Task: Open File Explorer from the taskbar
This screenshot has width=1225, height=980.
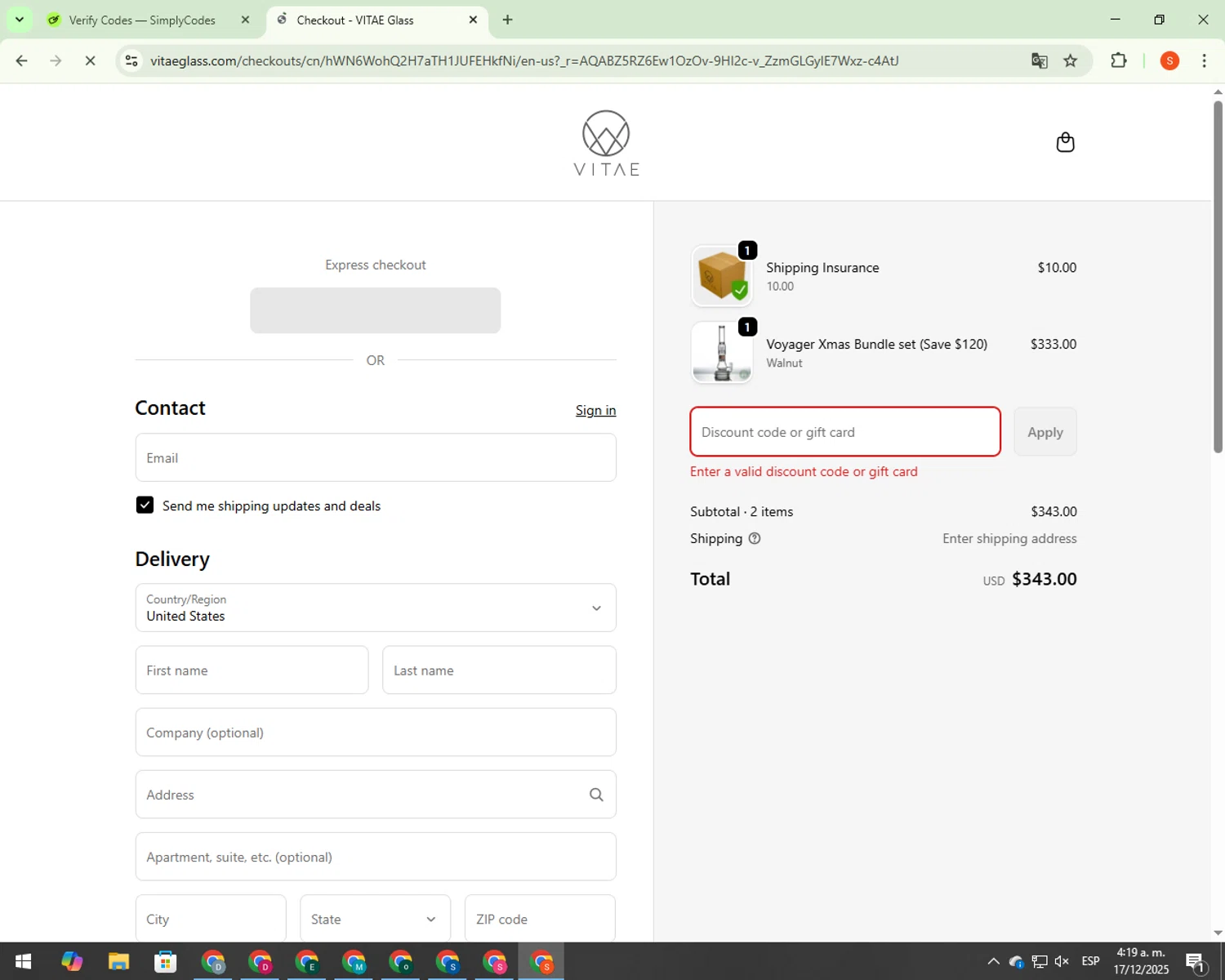Action: [x=118, y=961]
